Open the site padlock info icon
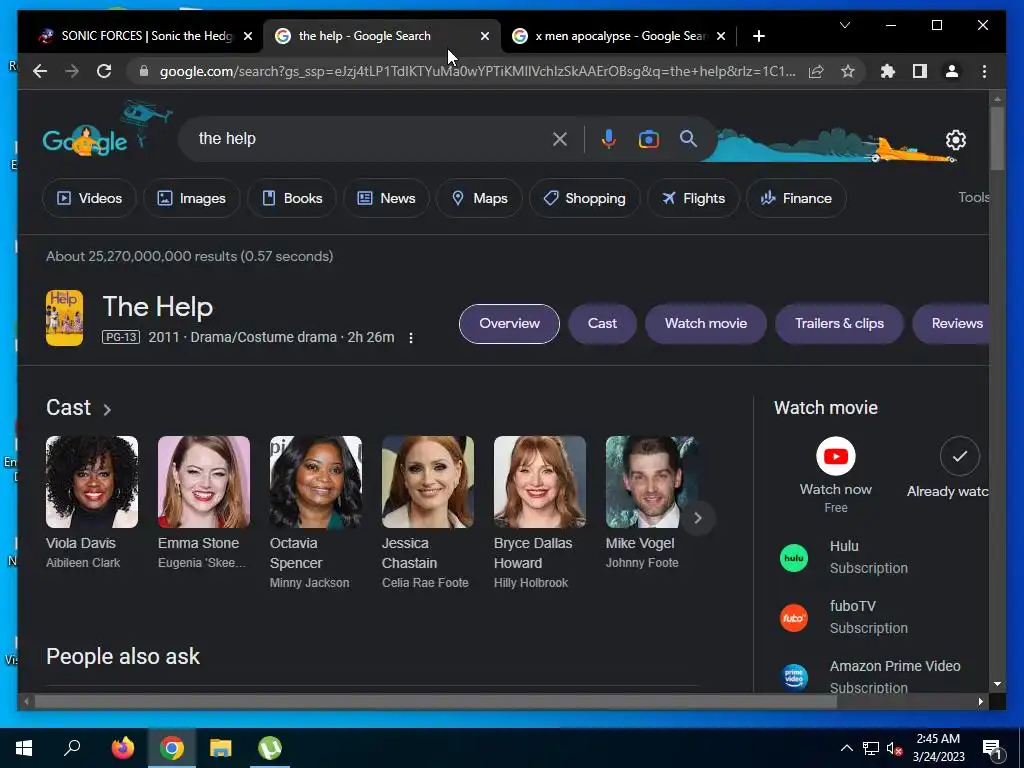1024x768 pixels. 144,71
